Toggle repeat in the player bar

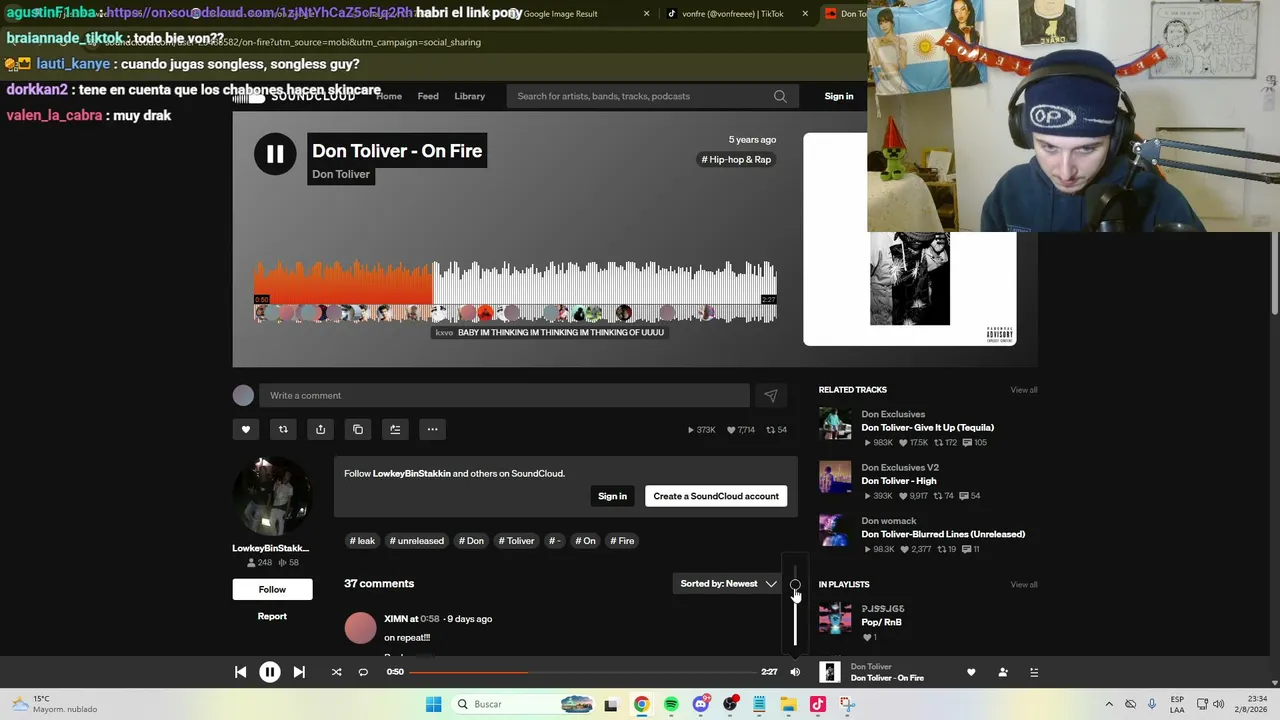(363, 672)
